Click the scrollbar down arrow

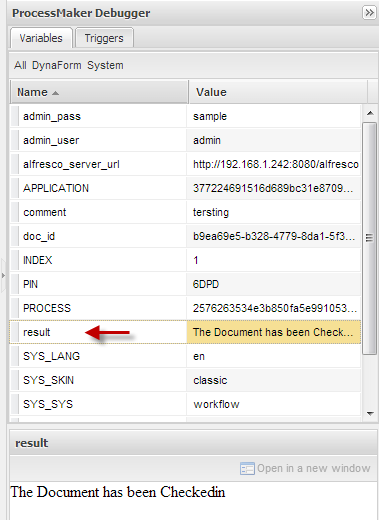click(x=370, y=414)
